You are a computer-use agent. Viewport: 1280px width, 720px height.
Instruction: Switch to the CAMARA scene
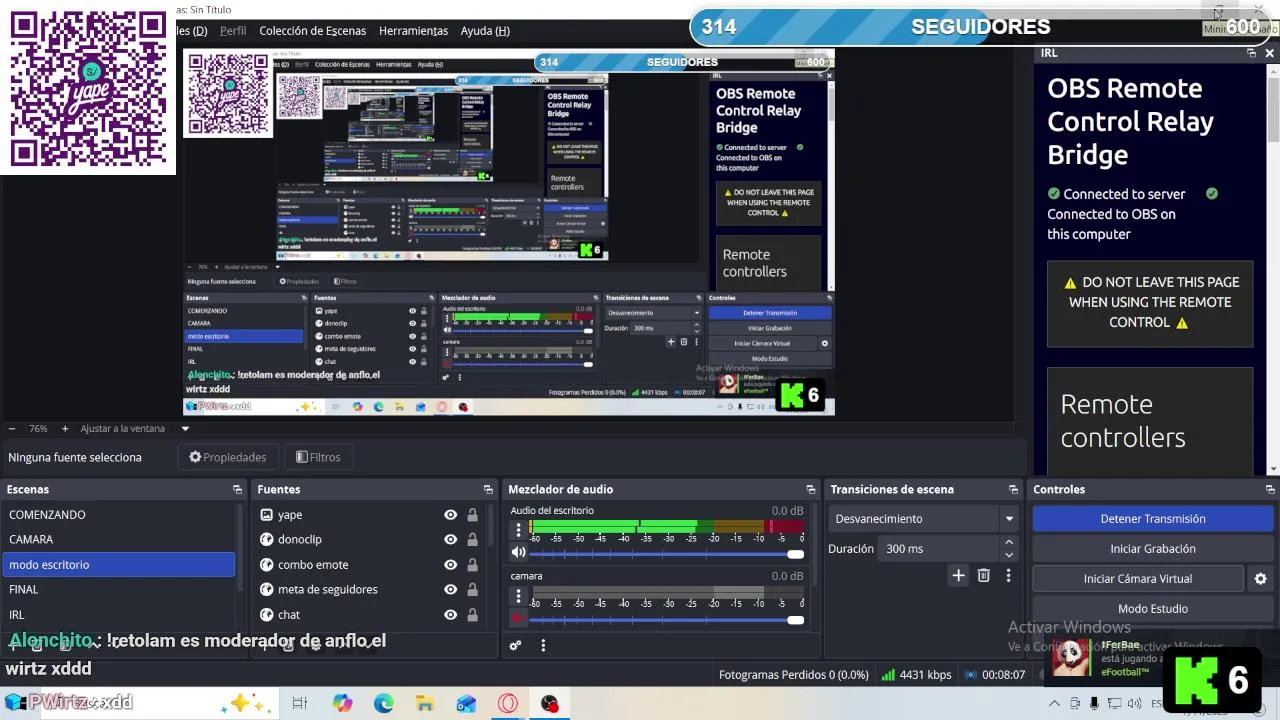(118, 539)
